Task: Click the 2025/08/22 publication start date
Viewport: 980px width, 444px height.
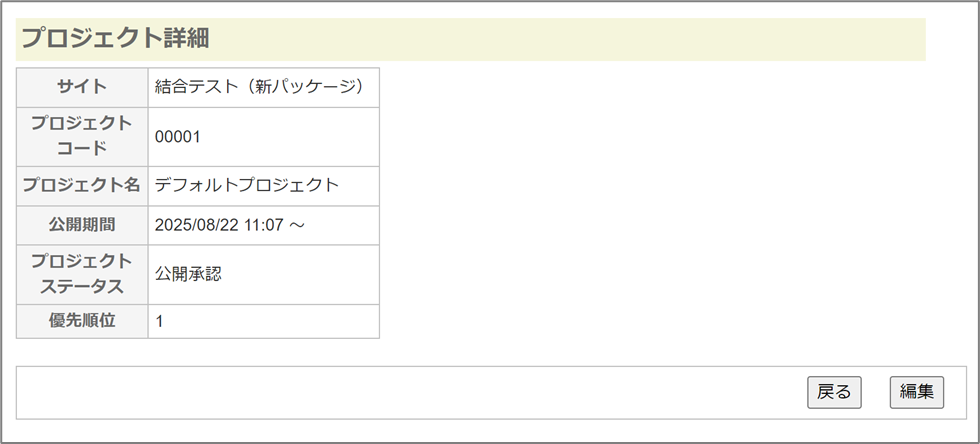Action: point(199,225)
